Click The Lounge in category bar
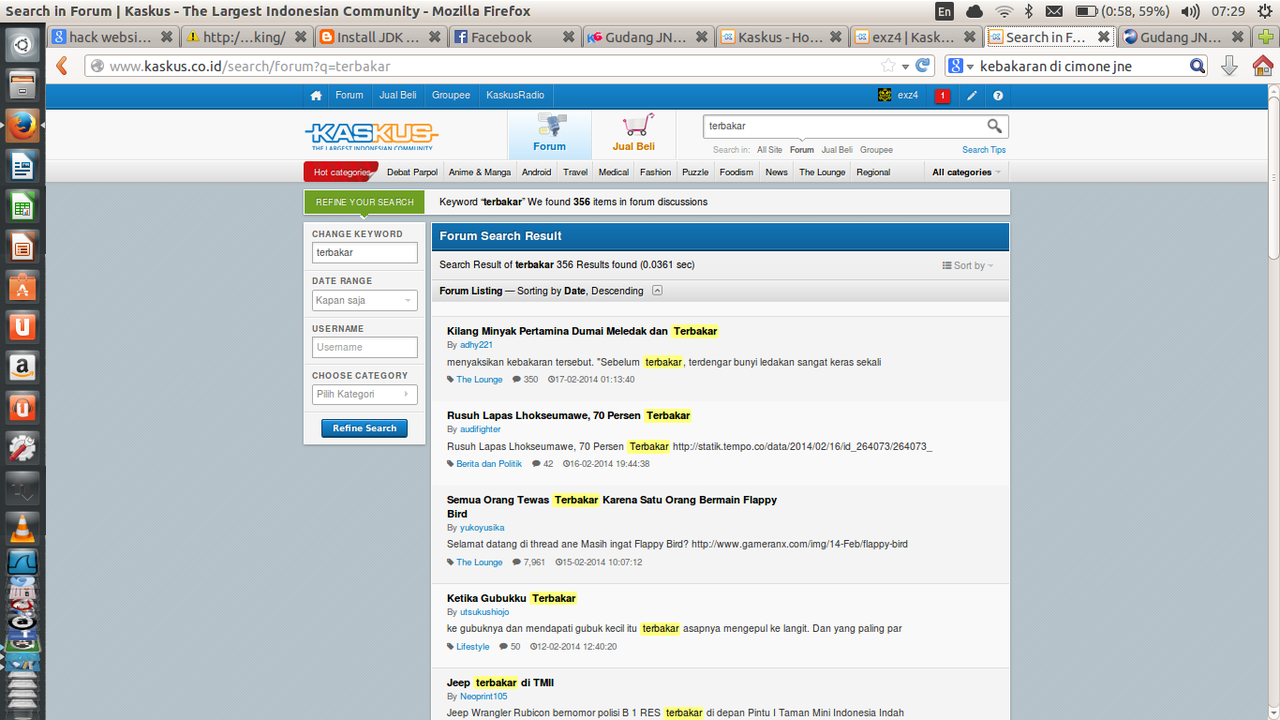1280x720 pixels. (x=822, y=172)
